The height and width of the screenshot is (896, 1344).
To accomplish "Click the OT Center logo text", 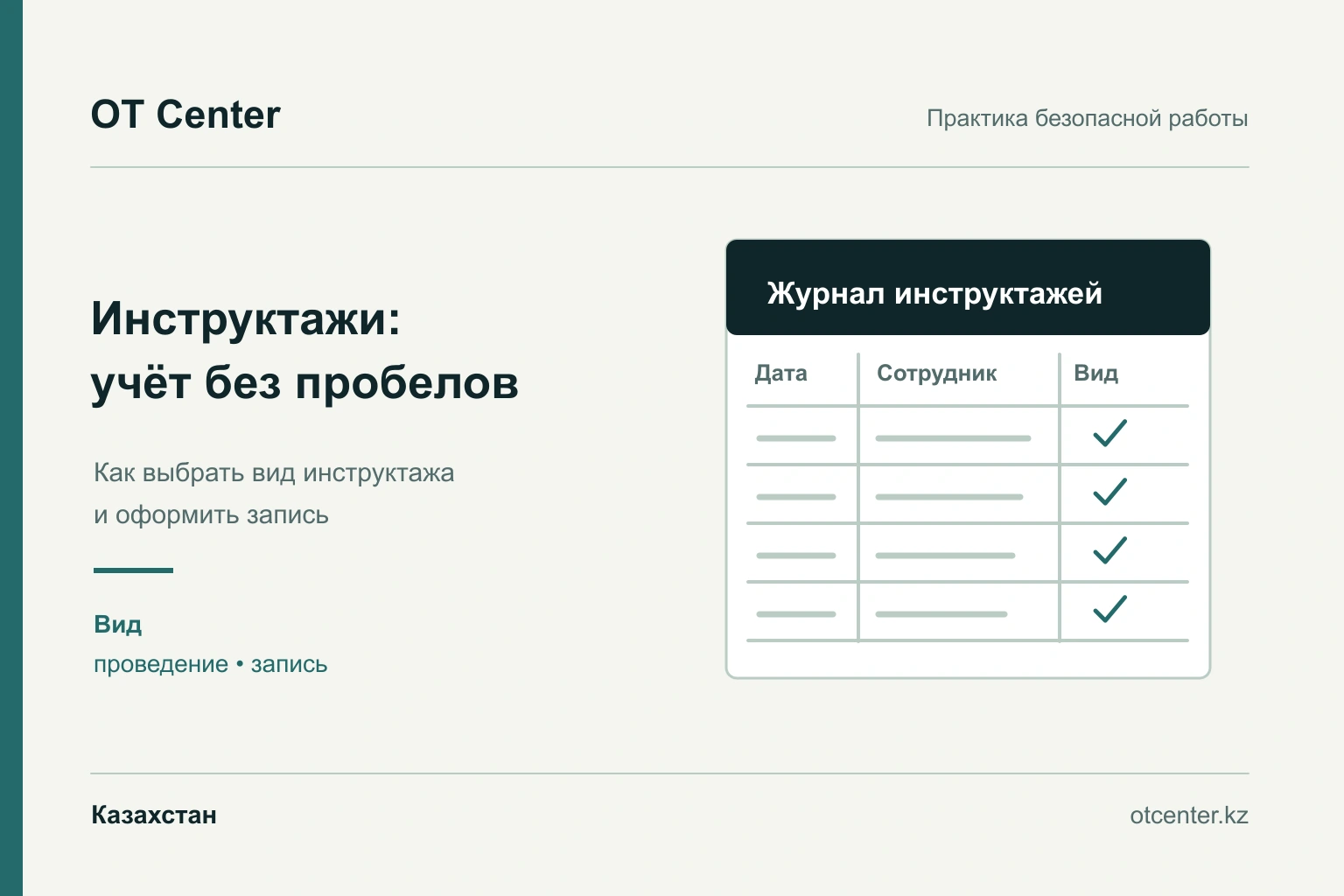I will (185, 115).
